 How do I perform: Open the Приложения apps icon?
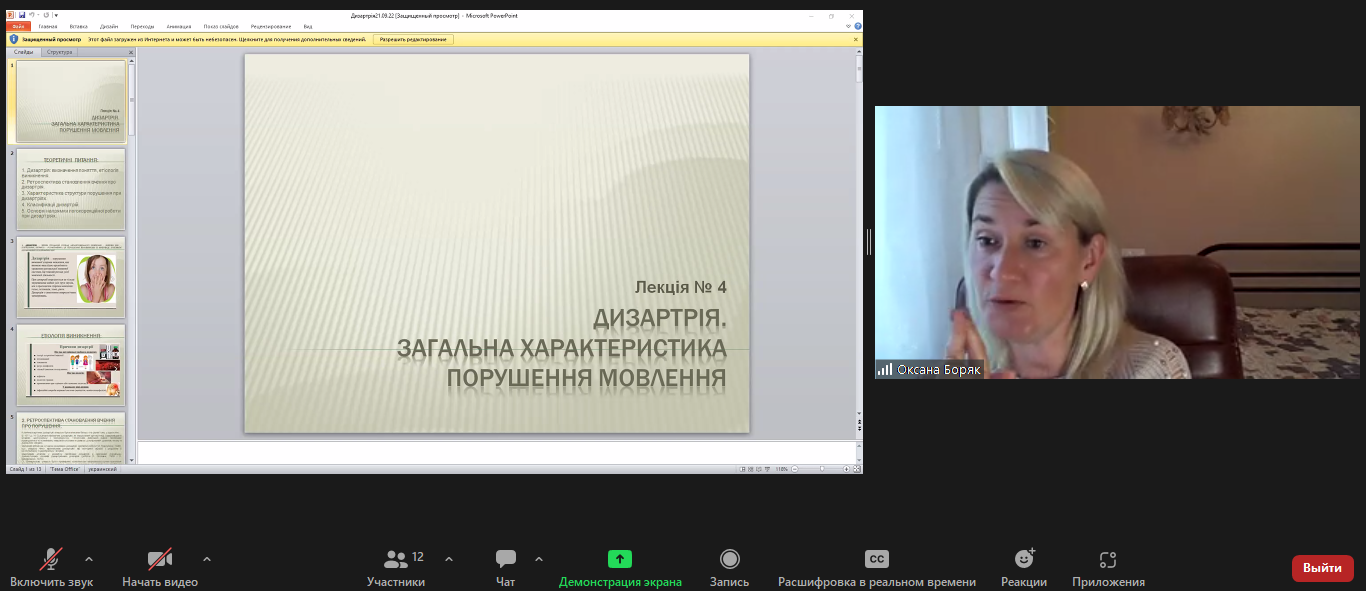[x=1107, y=559]
